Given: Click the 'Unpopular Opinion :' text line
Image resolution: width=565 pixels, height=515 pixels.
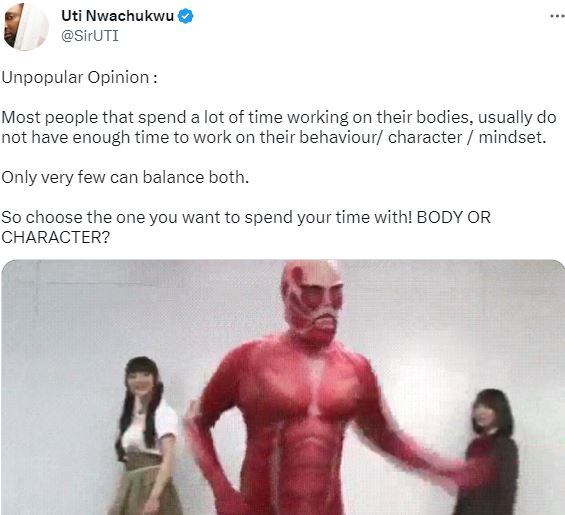Looking at the screenshot, I should click(79, 78).
